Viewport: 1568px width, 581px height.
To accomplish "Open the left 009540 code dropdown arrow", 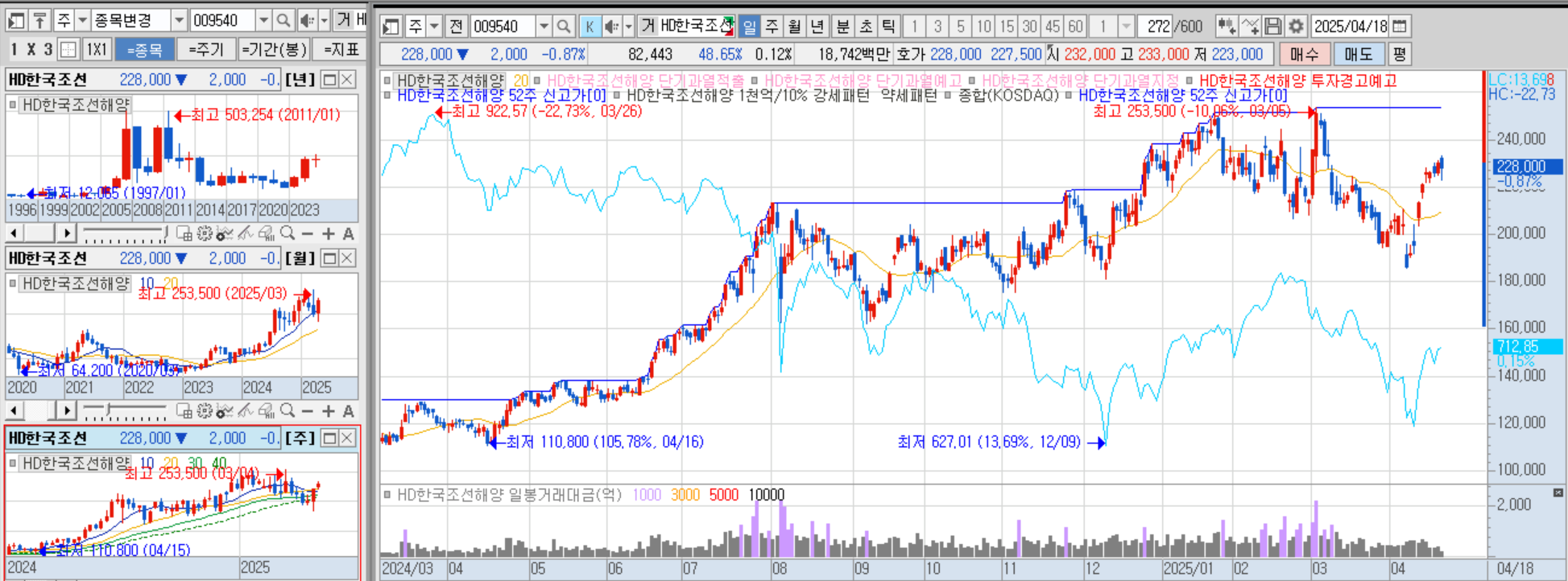I will pos(263,20).
